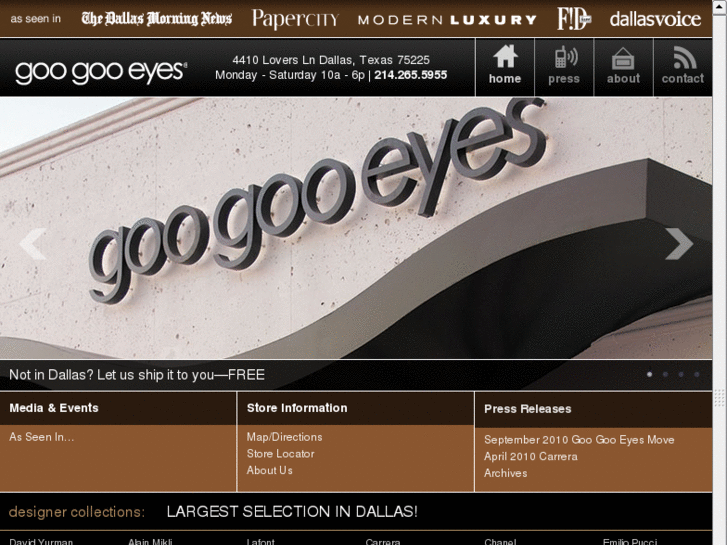
Task: Advance to next slide with right arrow
Action: click(679, 244)
